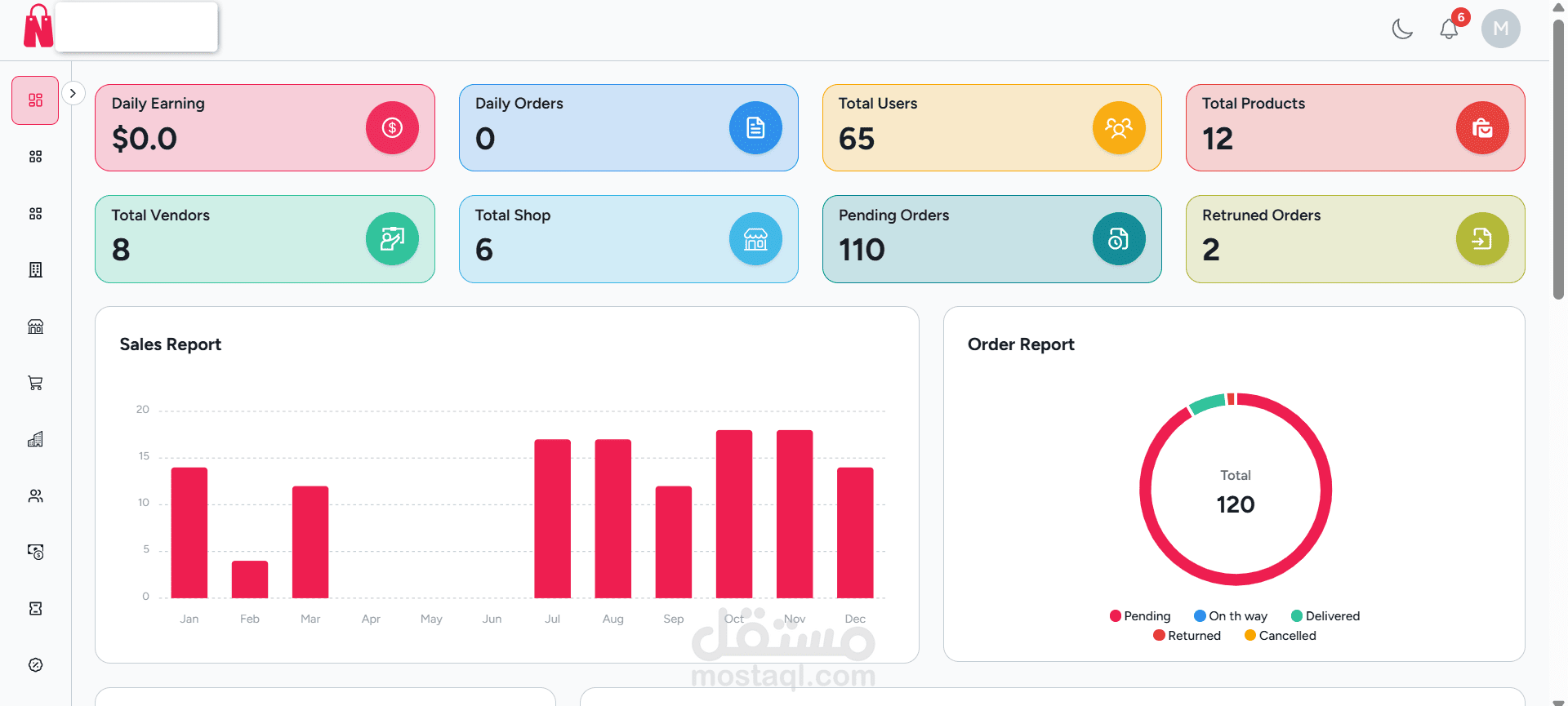Click the $0.0 daily earning value
The width and height of the screenshot is (1568, 706).
pyautogui.click(x=145, y=139)
